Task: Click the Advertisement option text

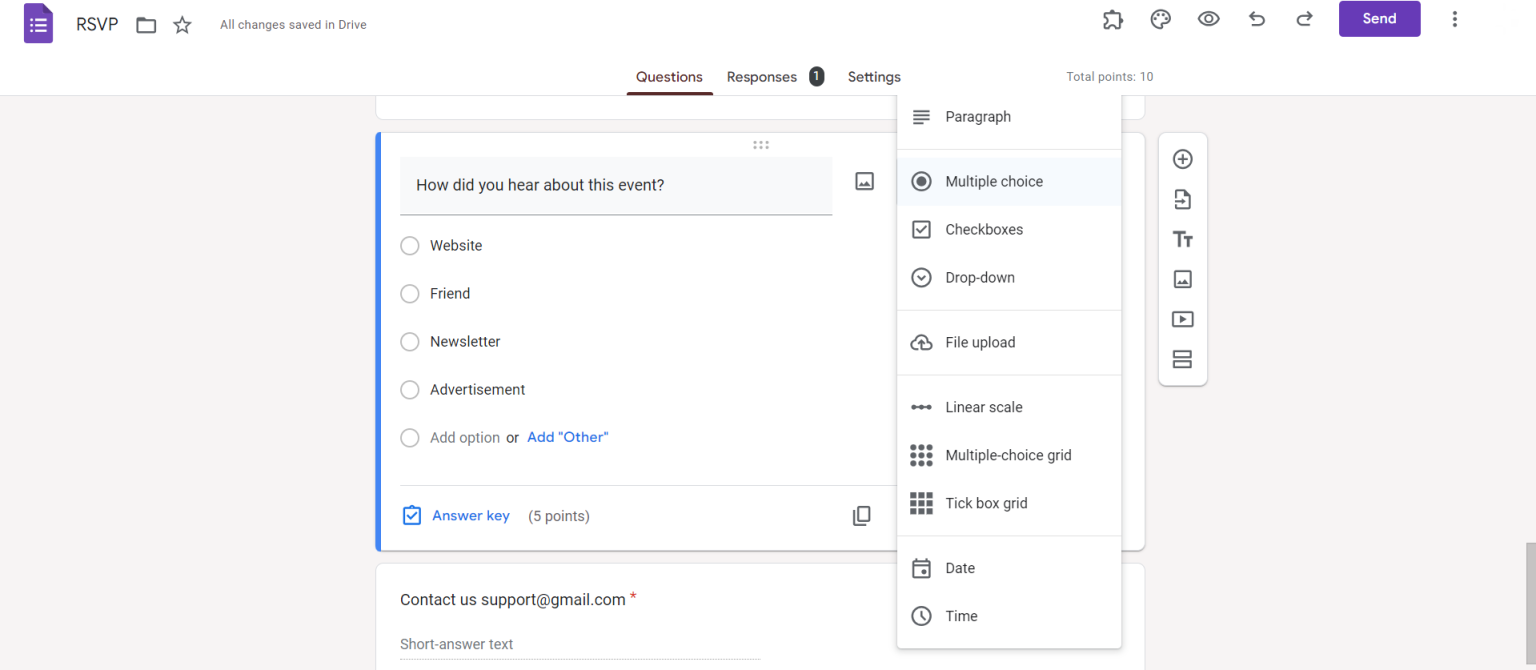Action: pyautogui.click(x=478, y=389)
